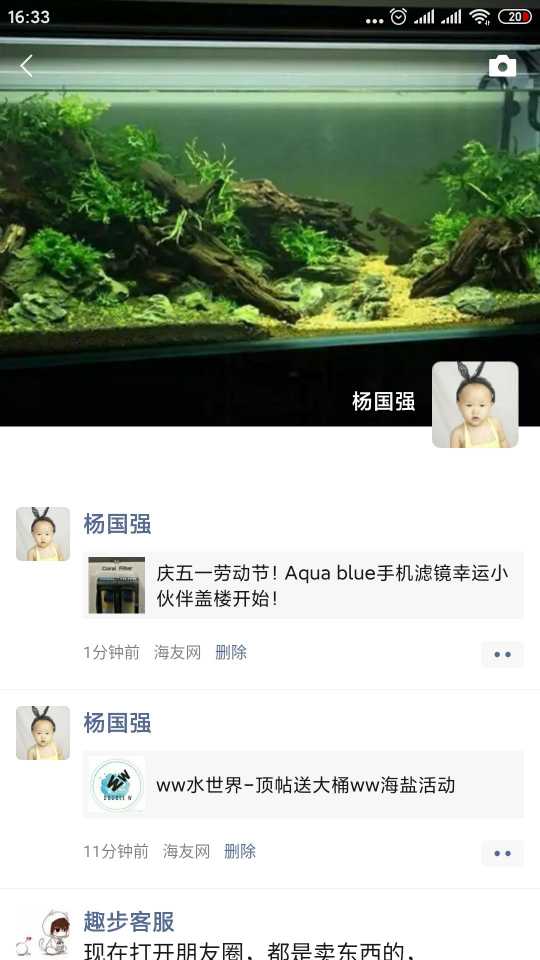Open the camera icon to post
This screenshot has height=960, width=540.
pos(502,66)
